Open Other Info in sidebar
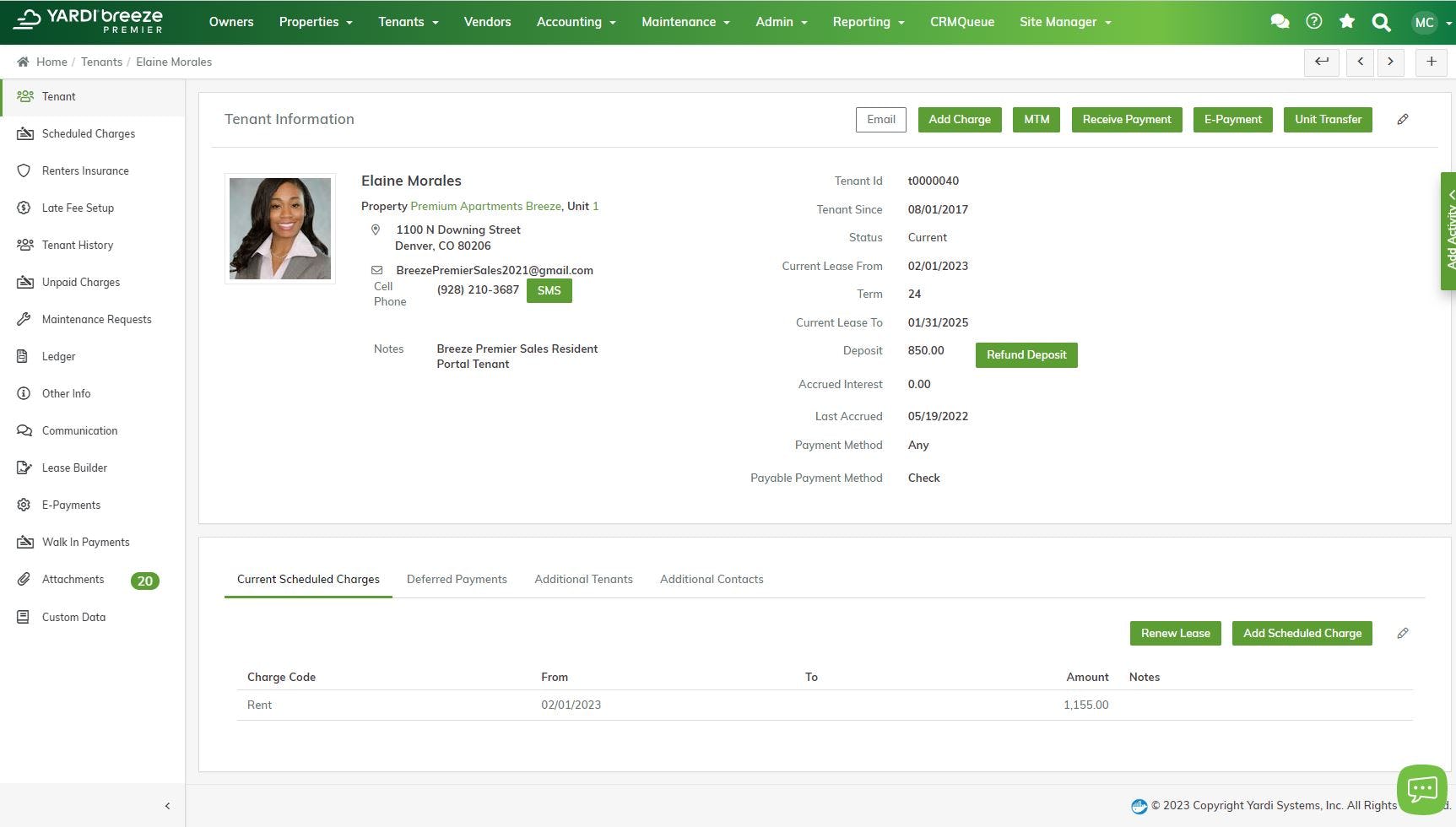Viewport: 1456px width, 827px height. [92, 393]
